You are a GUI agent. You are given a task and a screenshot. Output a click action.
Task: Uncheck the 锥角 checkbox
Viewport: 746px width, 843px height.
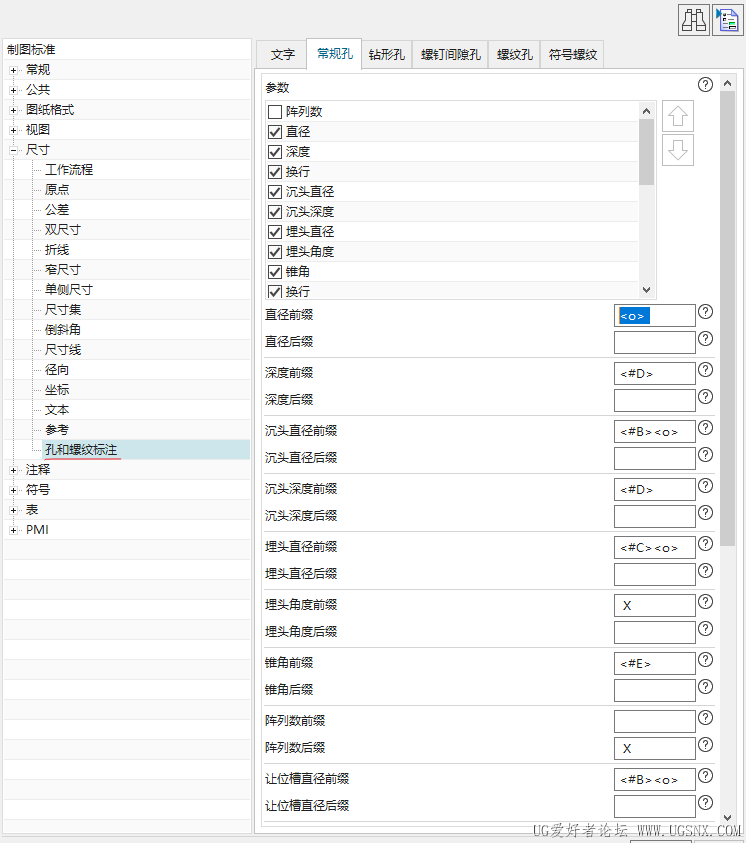tap(275, 272)
